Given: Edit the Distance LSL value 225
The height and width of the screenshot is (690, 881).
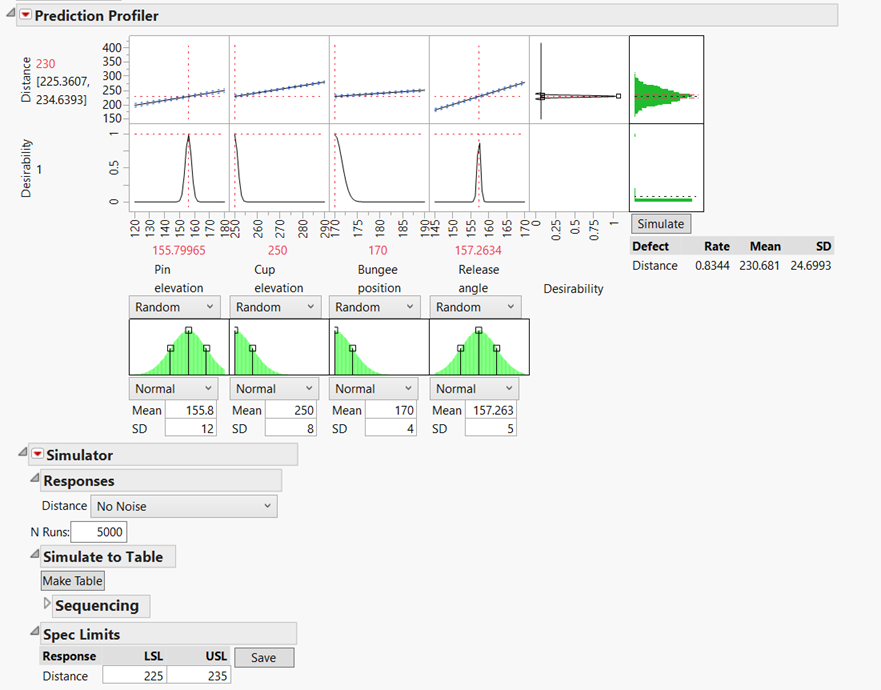Looking at the screenshot, I should 134,675.
